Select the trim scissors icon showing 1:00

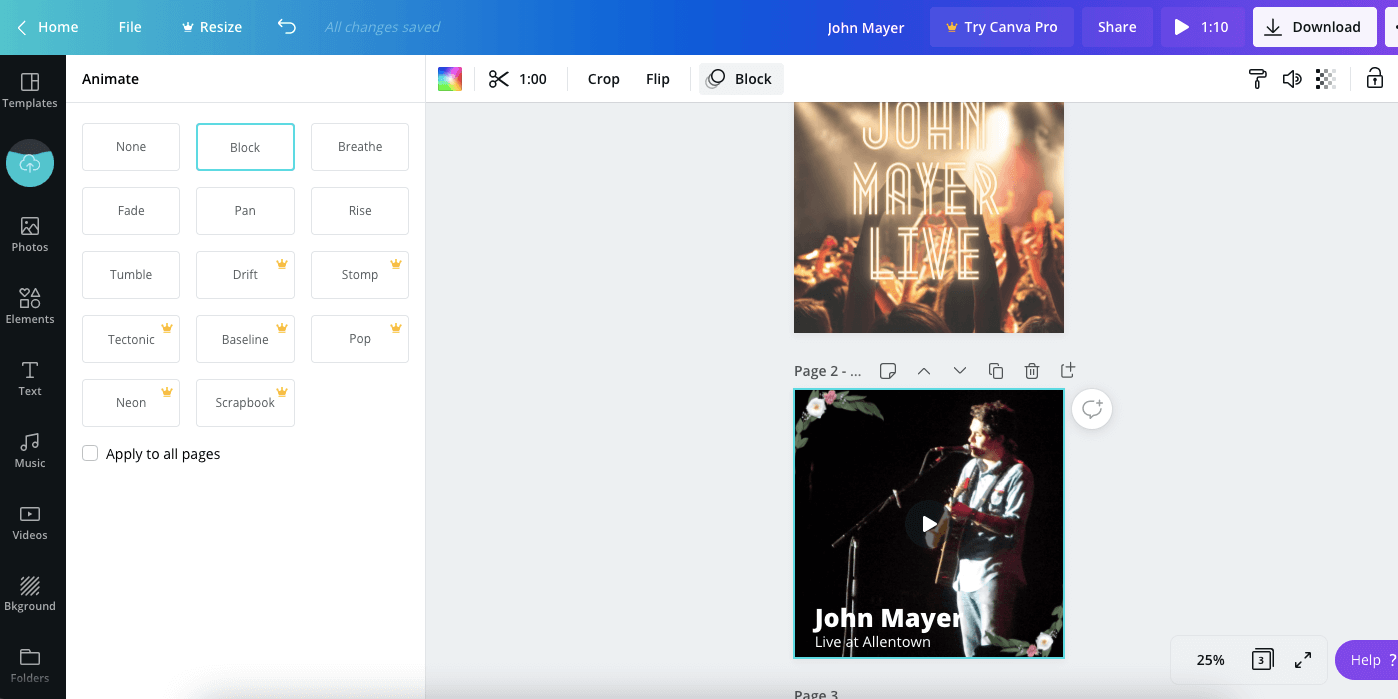point(517,78)
